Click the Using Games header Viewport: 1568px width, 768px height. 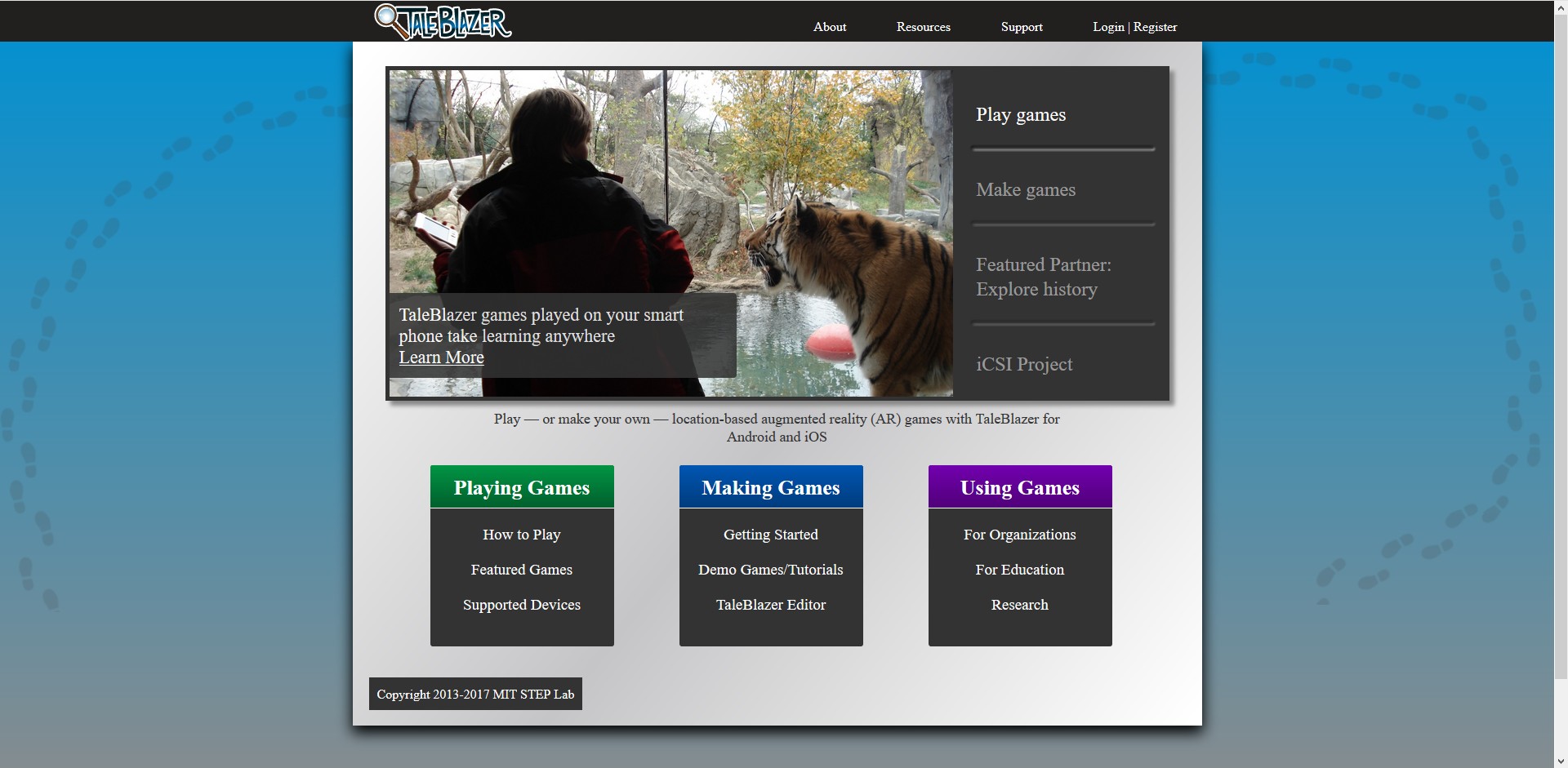point(1020,487)
